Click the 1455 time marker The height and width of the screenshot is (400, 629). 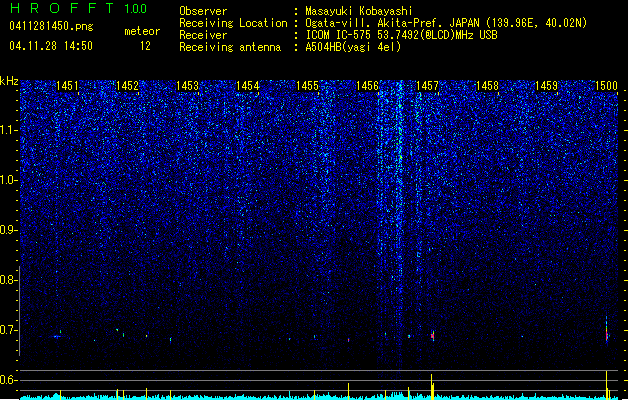pos(307,86)
